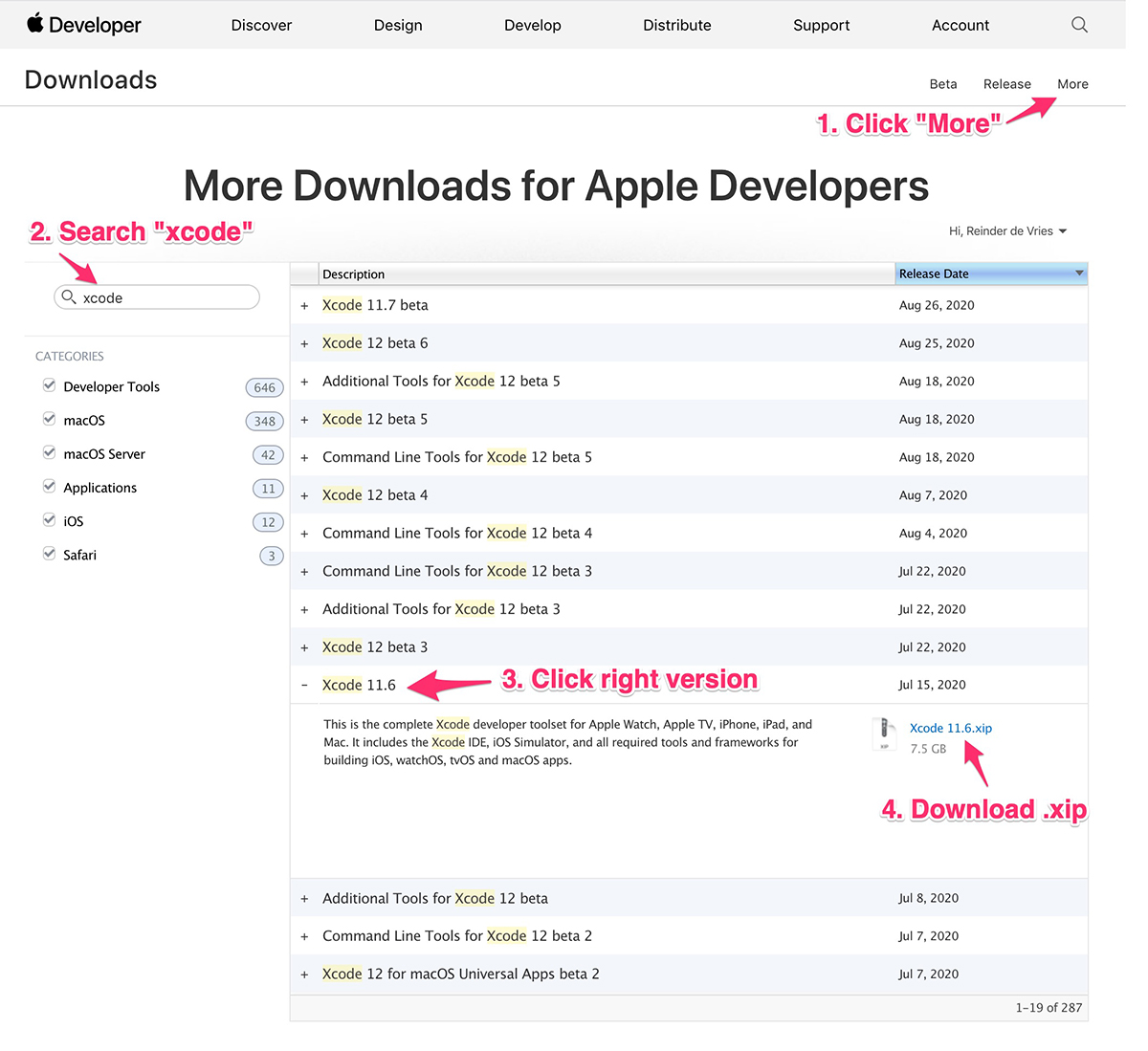
Task: Toggle the macOS Server category checkbox
Action: click(49, 452)
